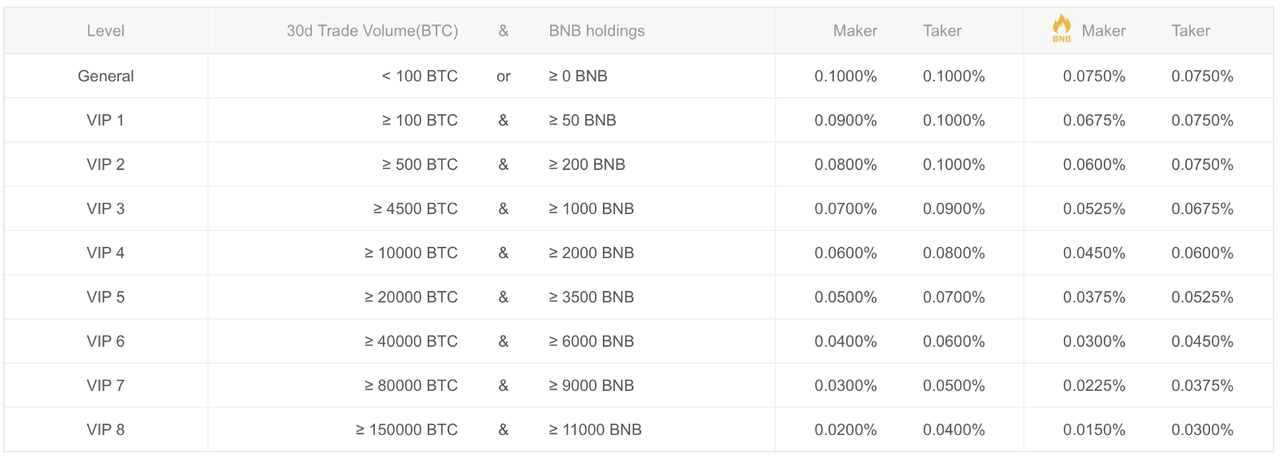1280x457 pixels.
Task: Select the VIP 3 level cell
Action: [x=106, y=209]
